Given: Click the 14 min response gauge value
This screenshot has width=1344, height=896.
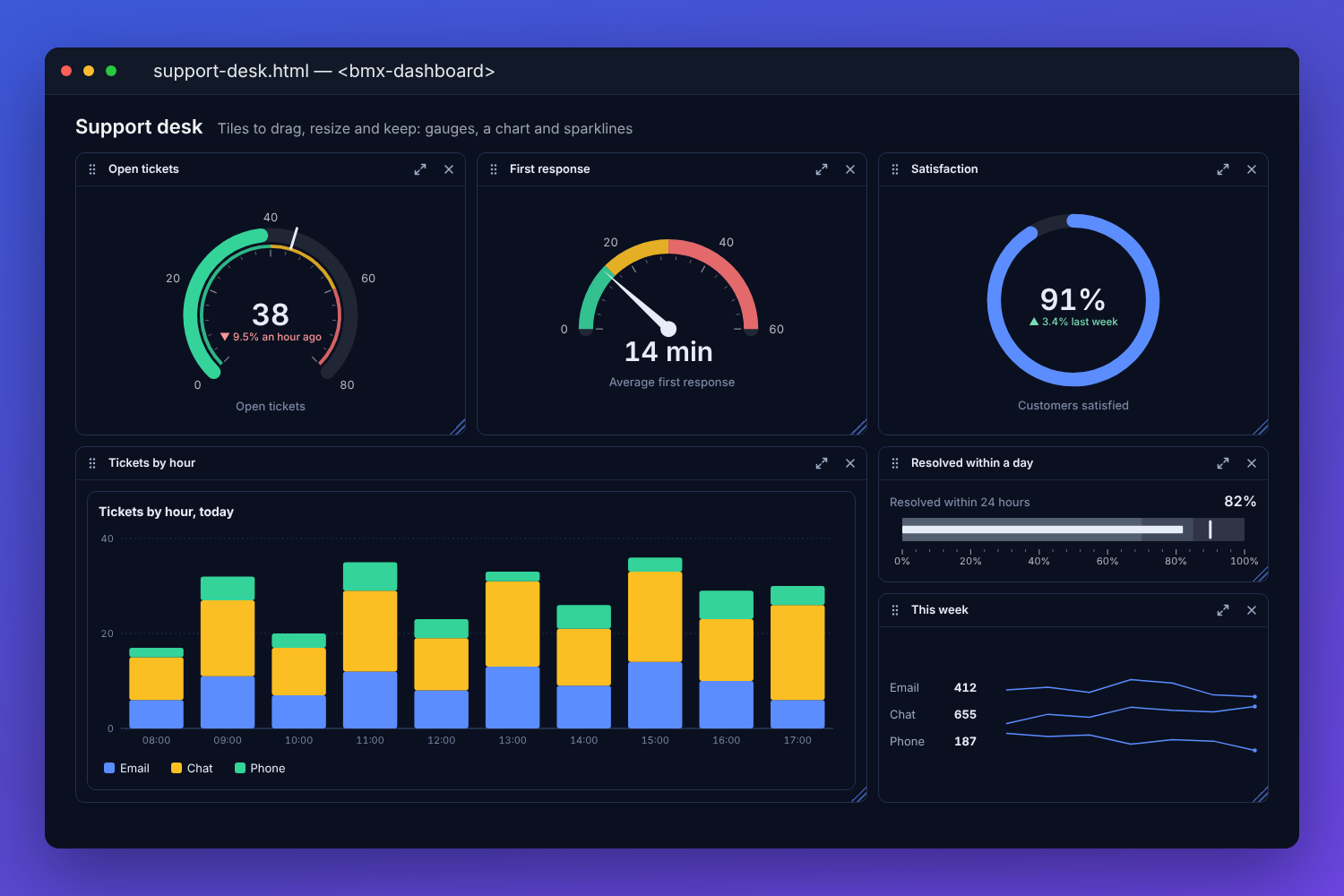Looking at the screenshot, I should 668,351.
